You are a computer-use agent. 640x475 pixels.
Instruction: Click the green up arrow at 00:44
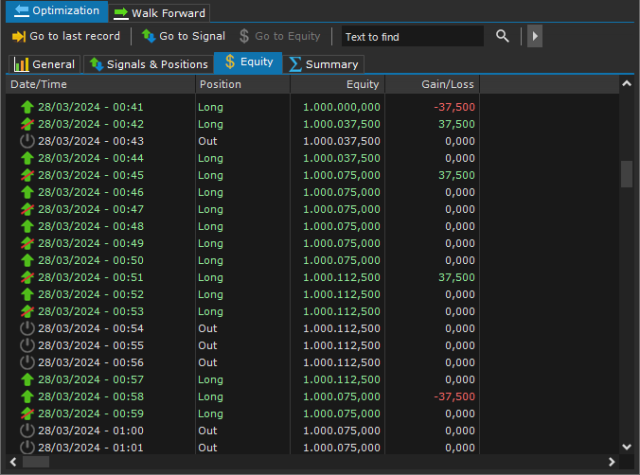[27, 158]
